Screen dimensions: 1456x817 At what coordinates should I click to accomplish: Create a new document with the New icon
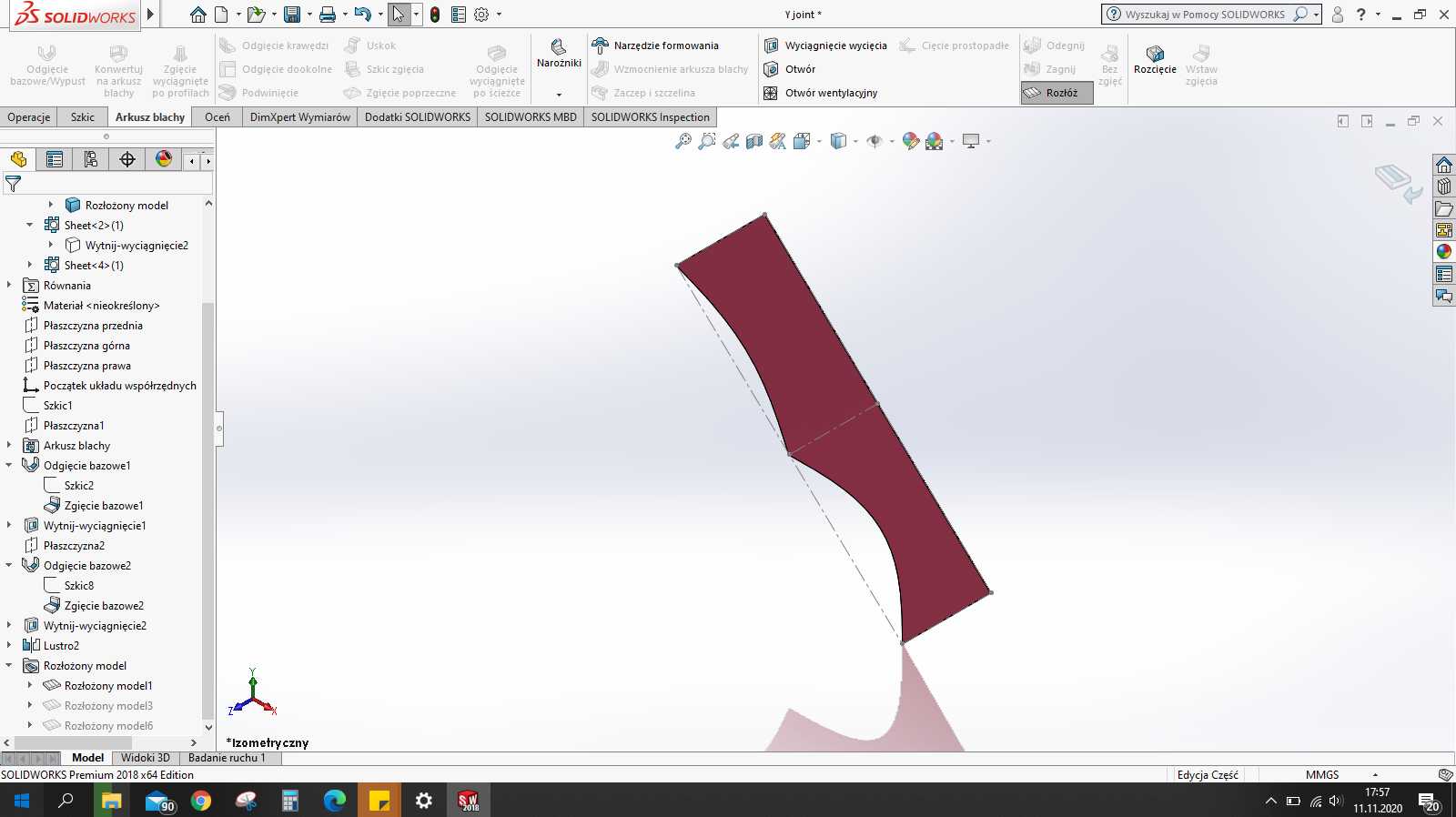point(221,15)
